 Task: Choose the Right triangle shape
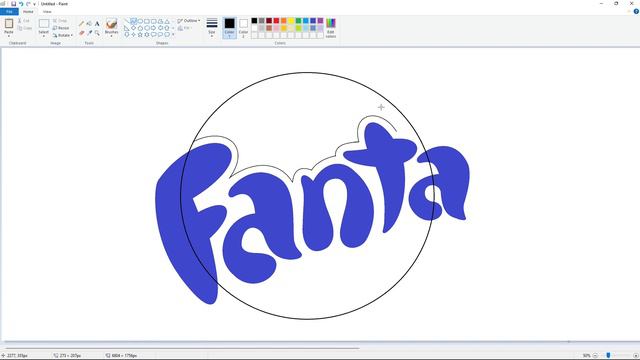click(x=127, y=28)
